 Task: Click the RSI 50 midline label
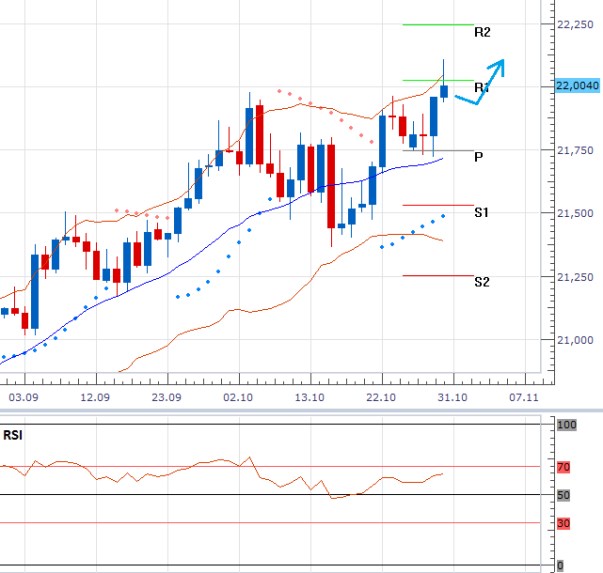click(563, 495)
